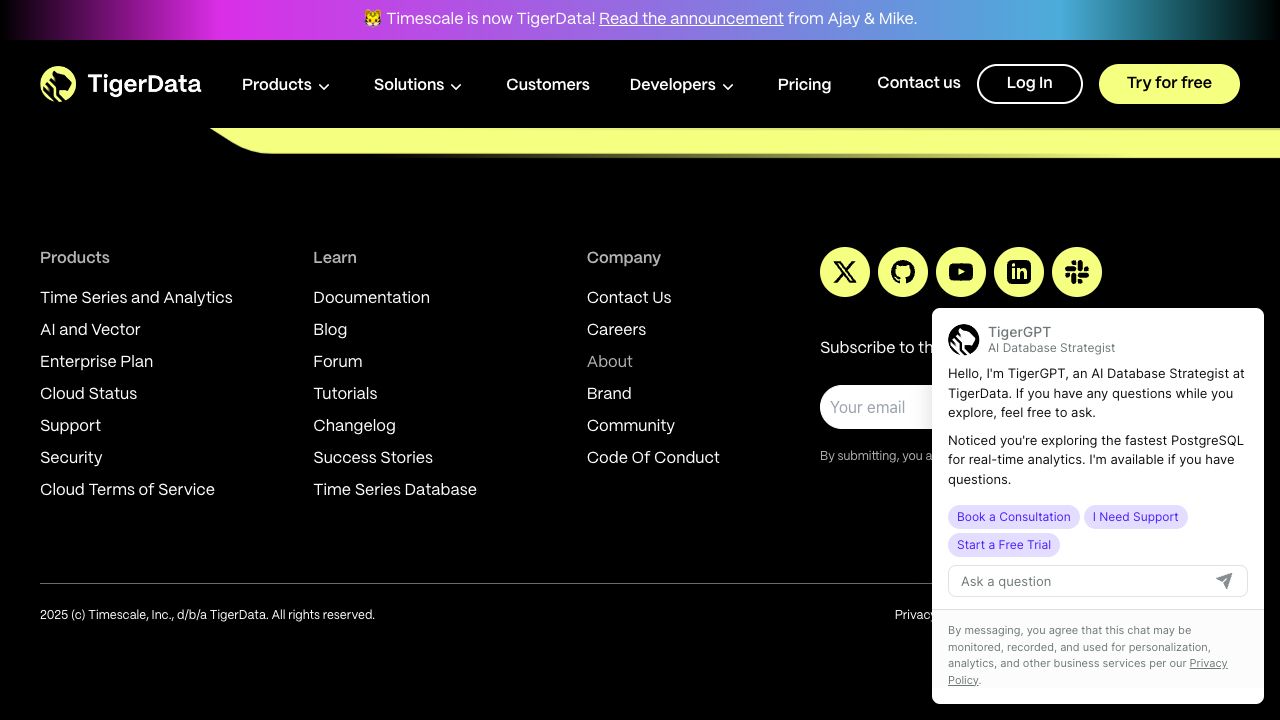
Task: Expand the Products dropdown menu
Action: click(x=286, y=85)
